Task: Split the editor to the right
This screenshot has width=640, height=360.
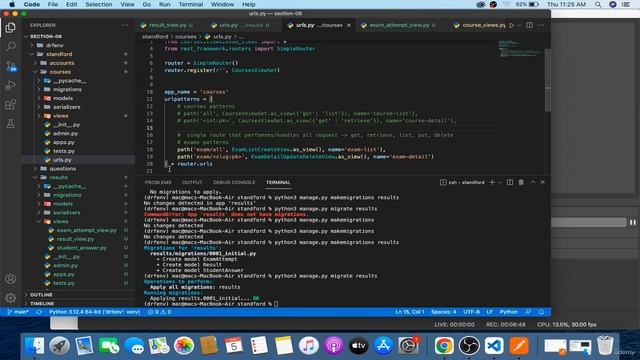Action: (529, 25)
